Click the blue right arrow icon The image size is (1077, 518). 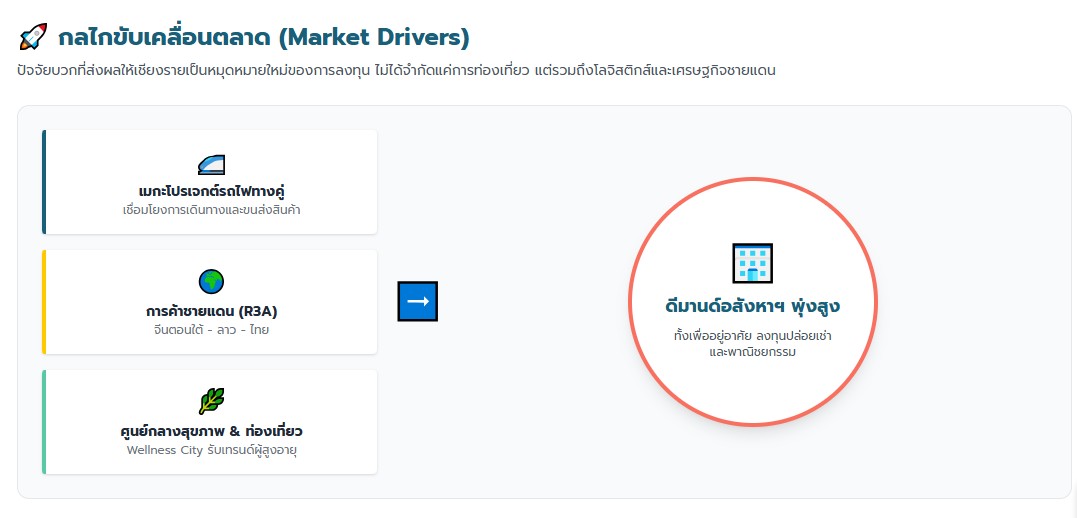click(418, 301)
